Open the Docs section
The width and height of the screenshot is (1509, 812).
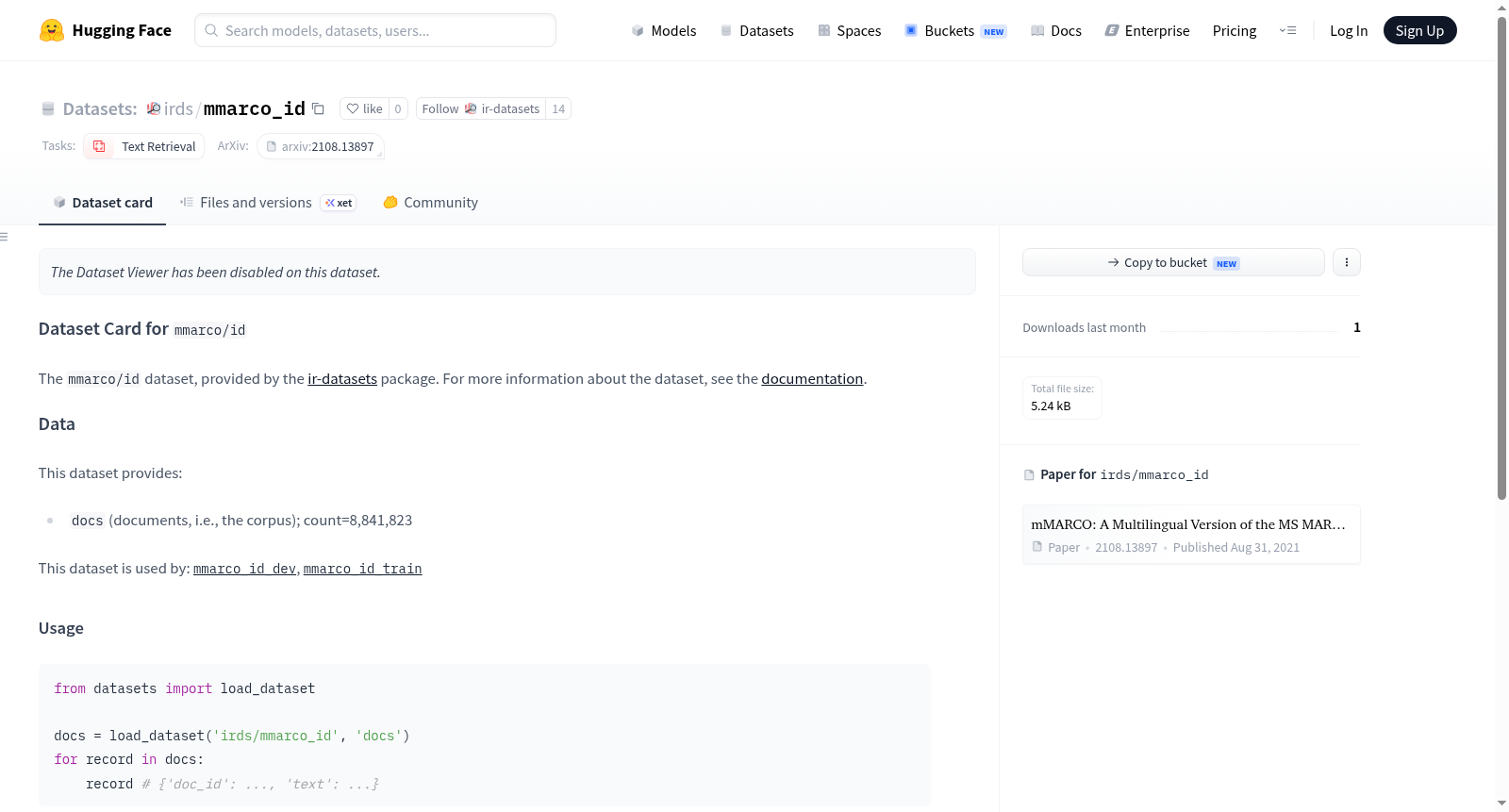click(1056, 31)
